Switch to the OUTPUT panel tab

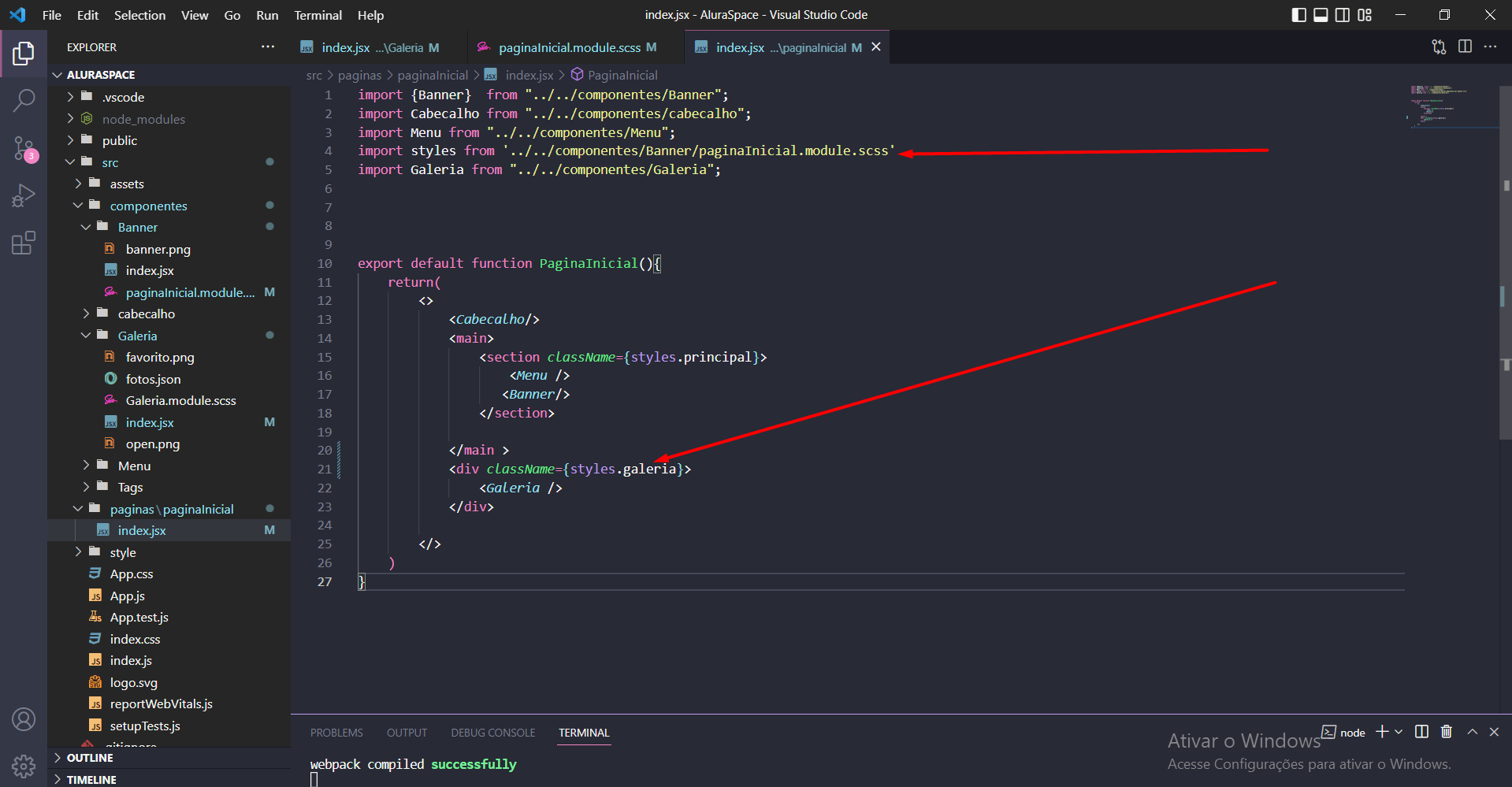click(407, 733)
